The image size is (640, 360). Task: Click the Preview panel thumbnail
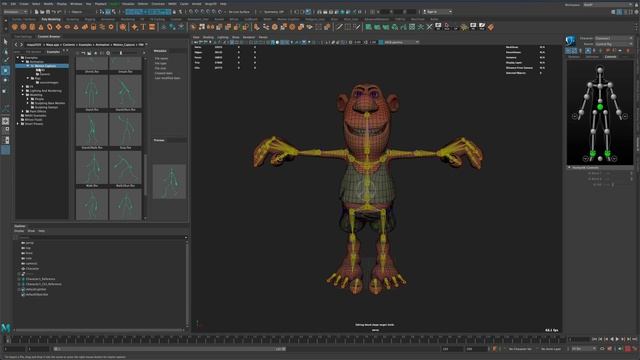pyautogui.click(x=169, y=181)
